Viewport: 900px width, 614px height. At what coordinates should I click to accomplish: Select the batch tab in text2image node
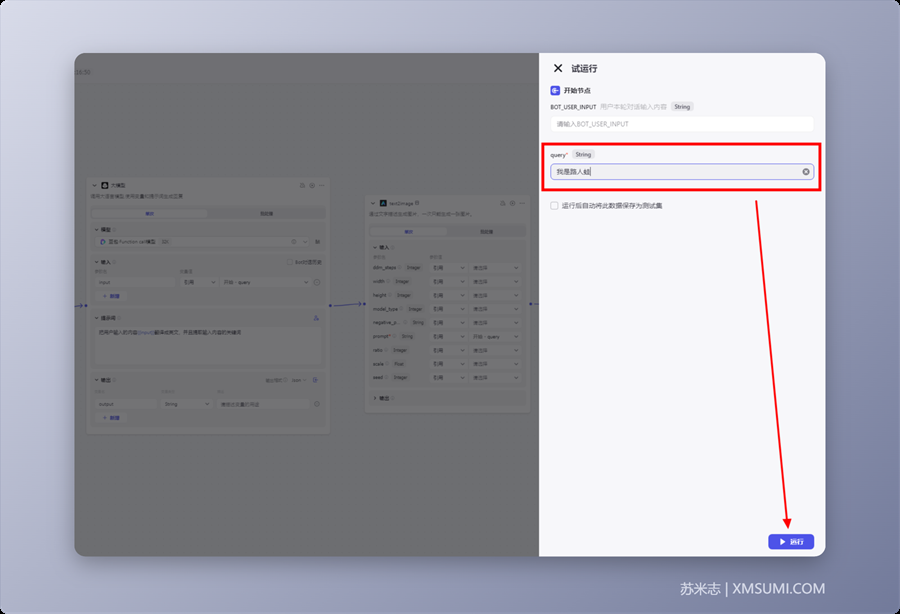pos(486,232)
